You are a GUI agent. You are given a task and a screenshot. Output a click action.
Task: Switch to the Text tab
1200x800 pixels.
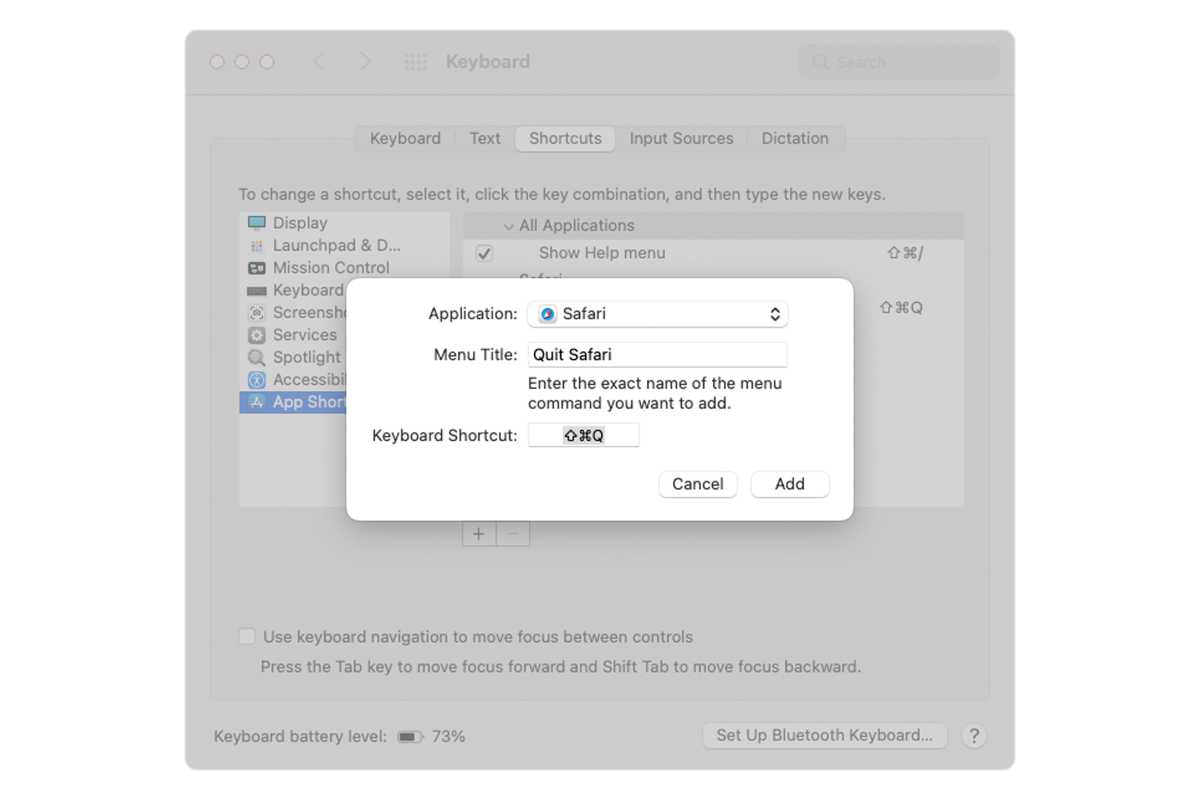[x=485, y=138]
